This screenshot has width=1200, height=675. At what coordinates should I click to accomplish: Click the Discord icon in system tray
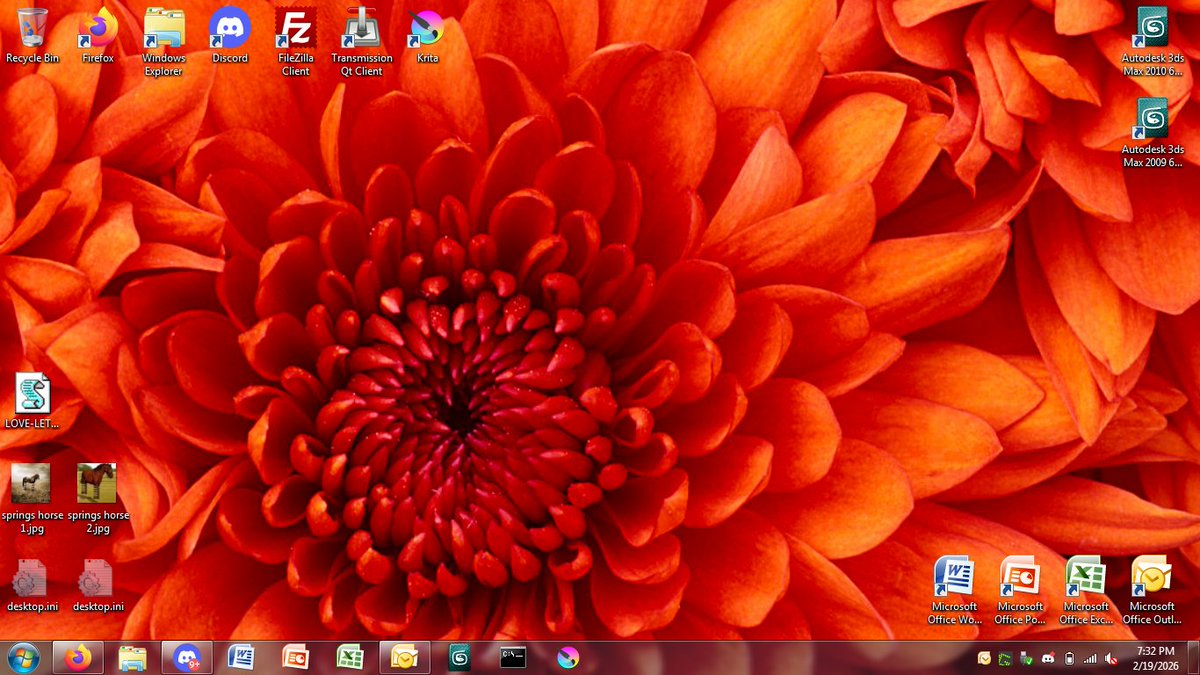tap(1048, 659)
